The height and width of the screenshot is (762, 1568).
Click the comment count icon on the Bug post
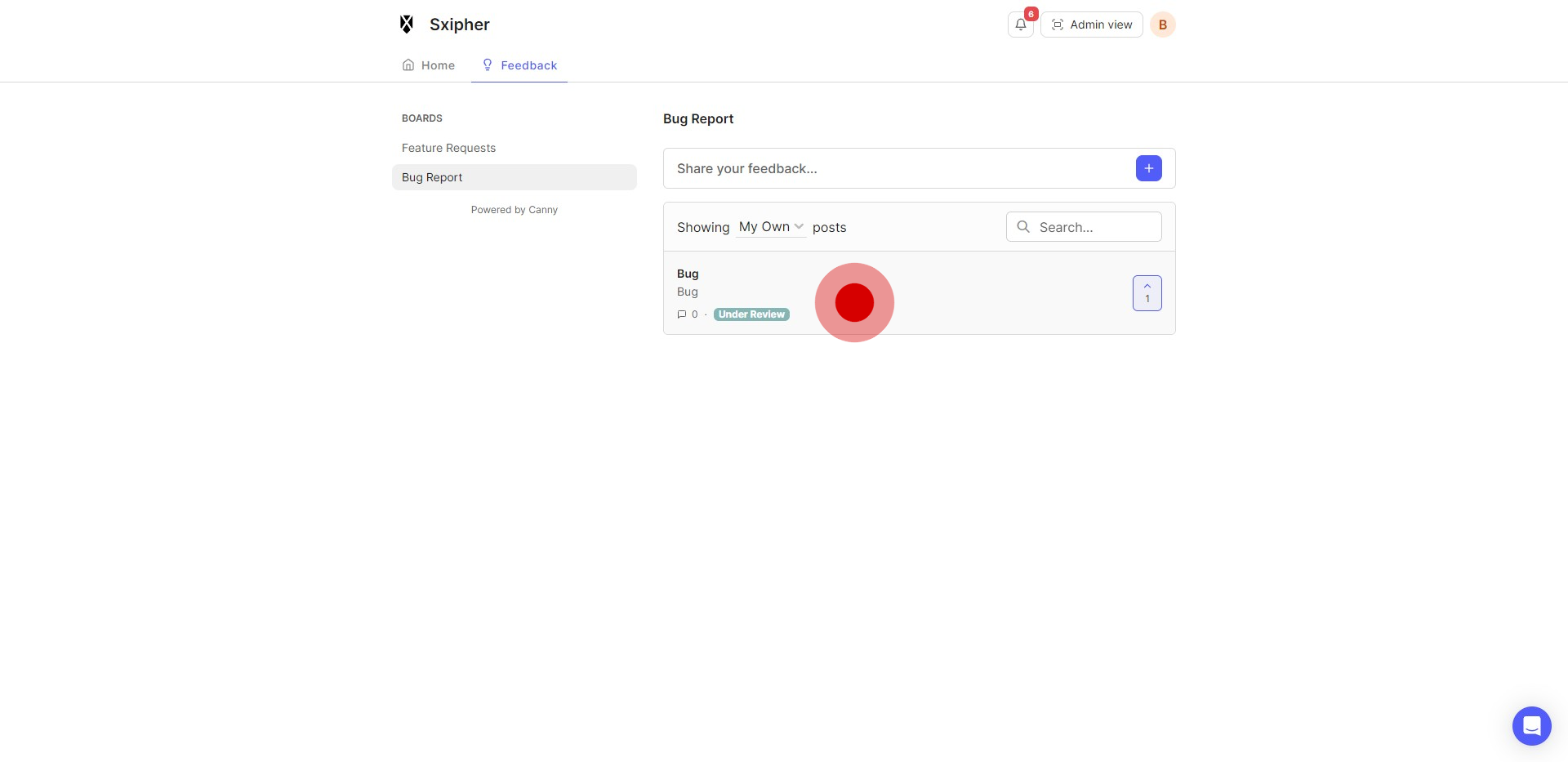682,314
